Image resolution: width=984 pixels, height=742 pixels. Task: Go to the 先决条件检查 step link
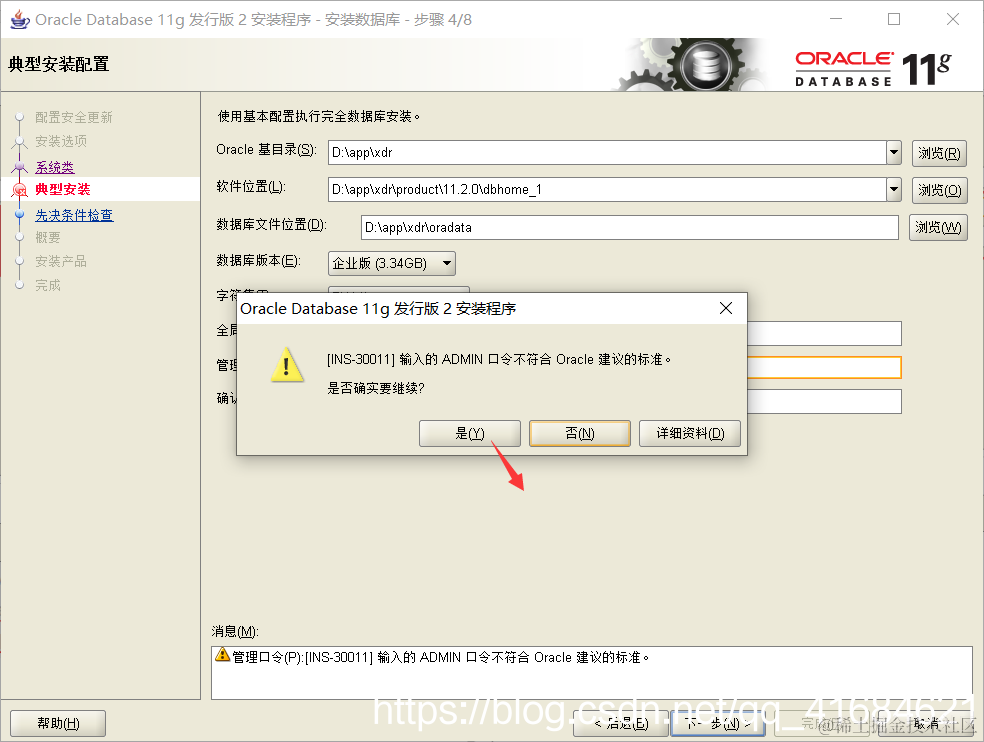click(74, 215)
